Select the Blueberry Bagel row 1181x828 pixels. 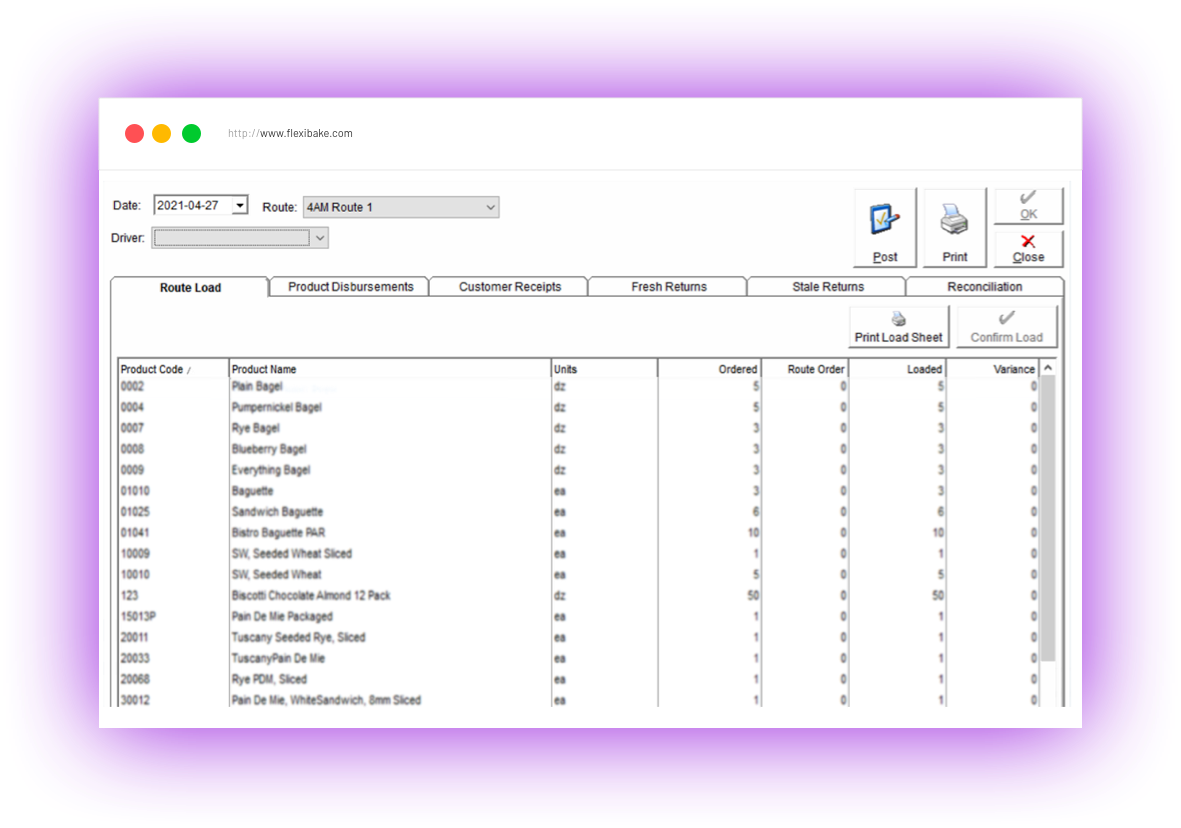578,449
